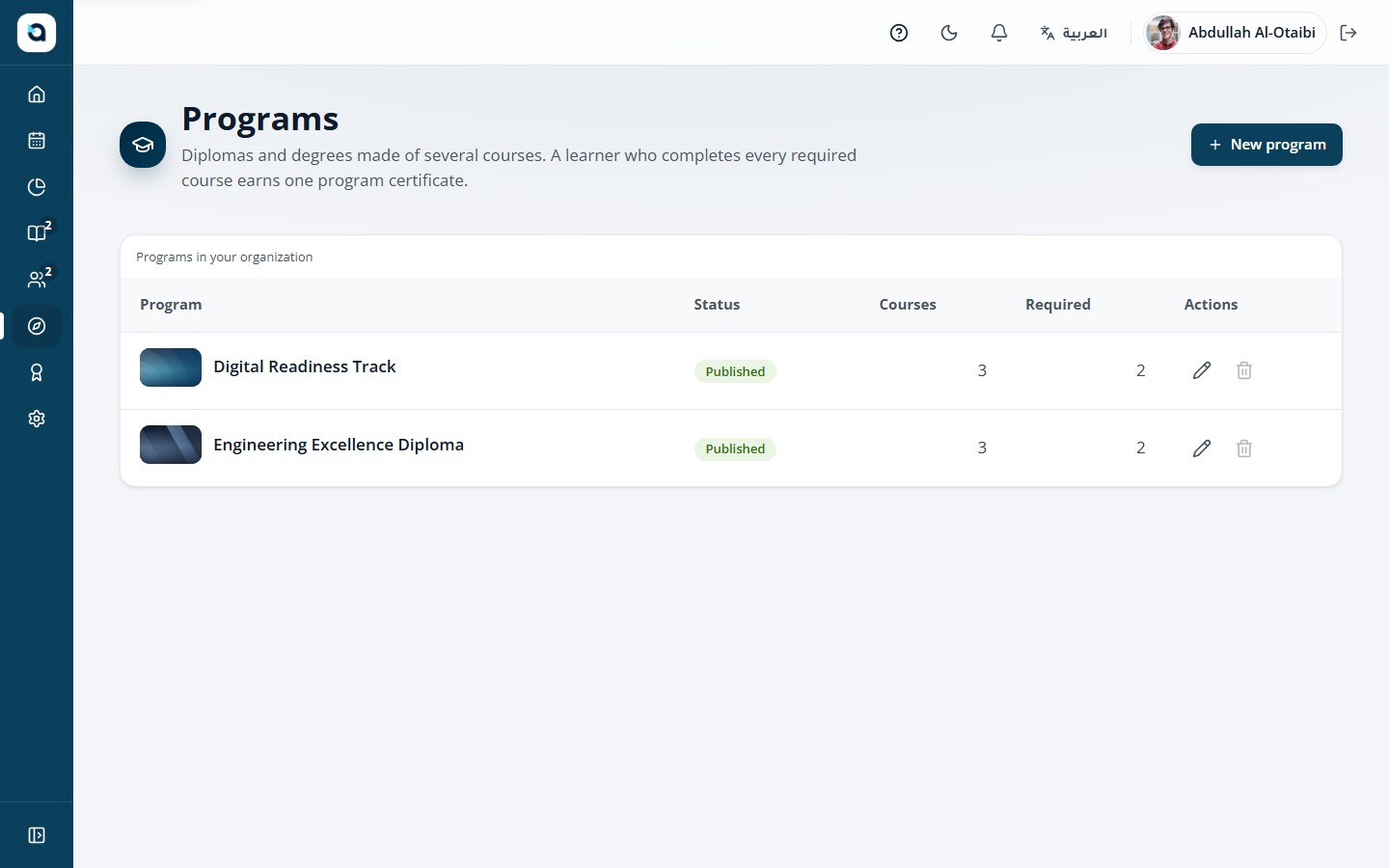This screenshot has height=868, width=1389.
Task: Click Published badge for Engineering Excellence Diploma
Action: pos(735,448)
